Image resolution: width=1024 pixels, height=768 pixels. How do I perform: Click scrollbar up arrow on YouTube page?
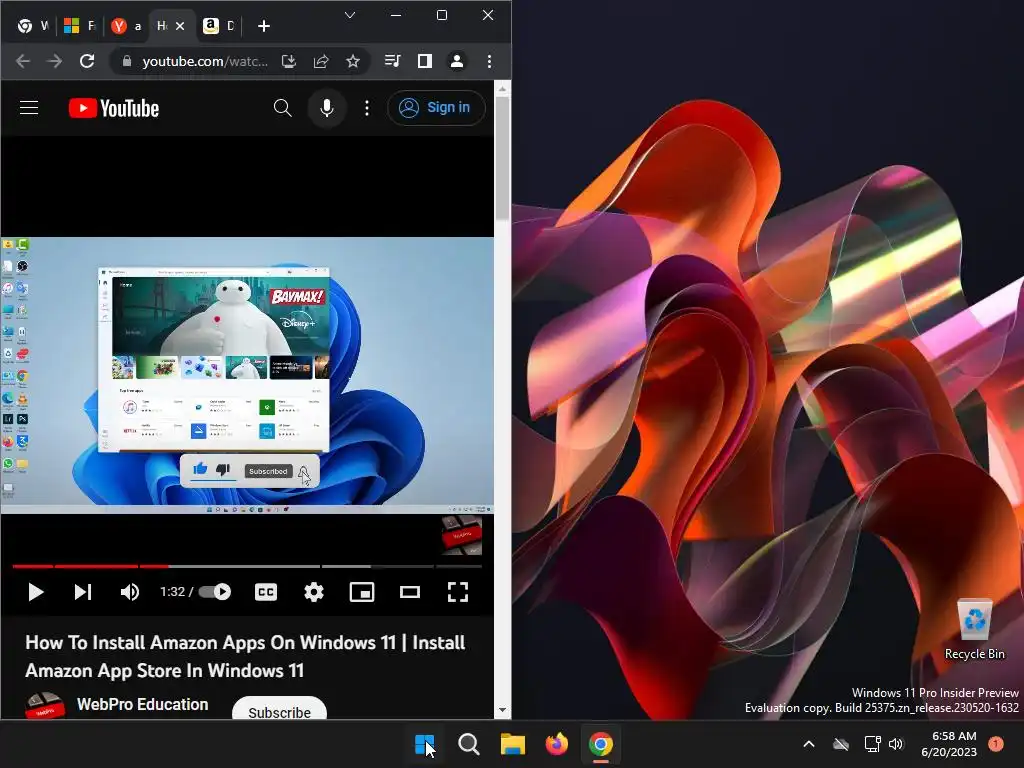click(502, 89)
